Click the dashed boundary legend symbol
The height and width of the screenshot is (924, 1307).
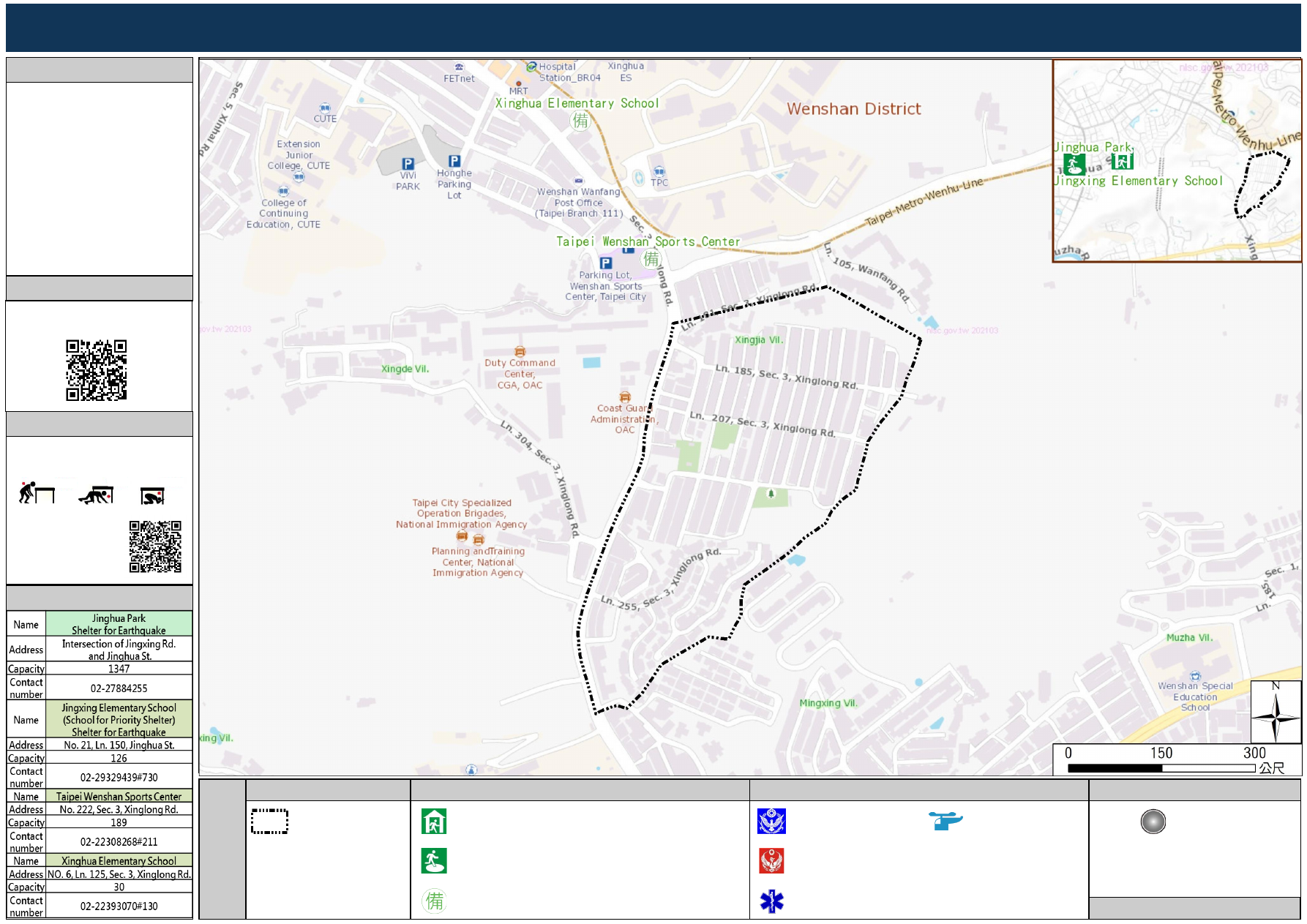point(269,821)
